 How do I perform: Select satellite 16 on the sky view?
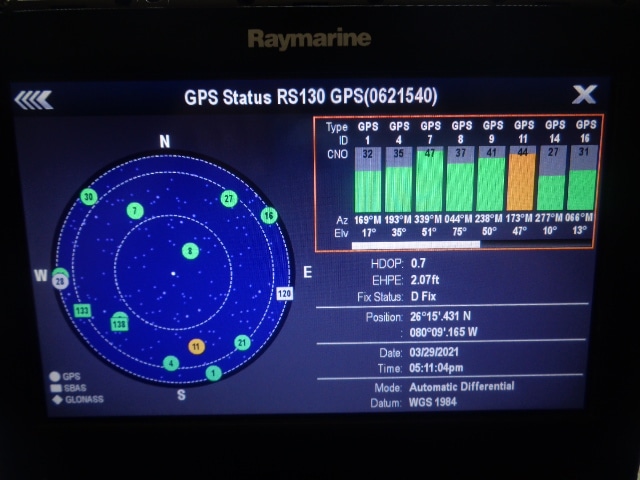[x=269, y=216]
